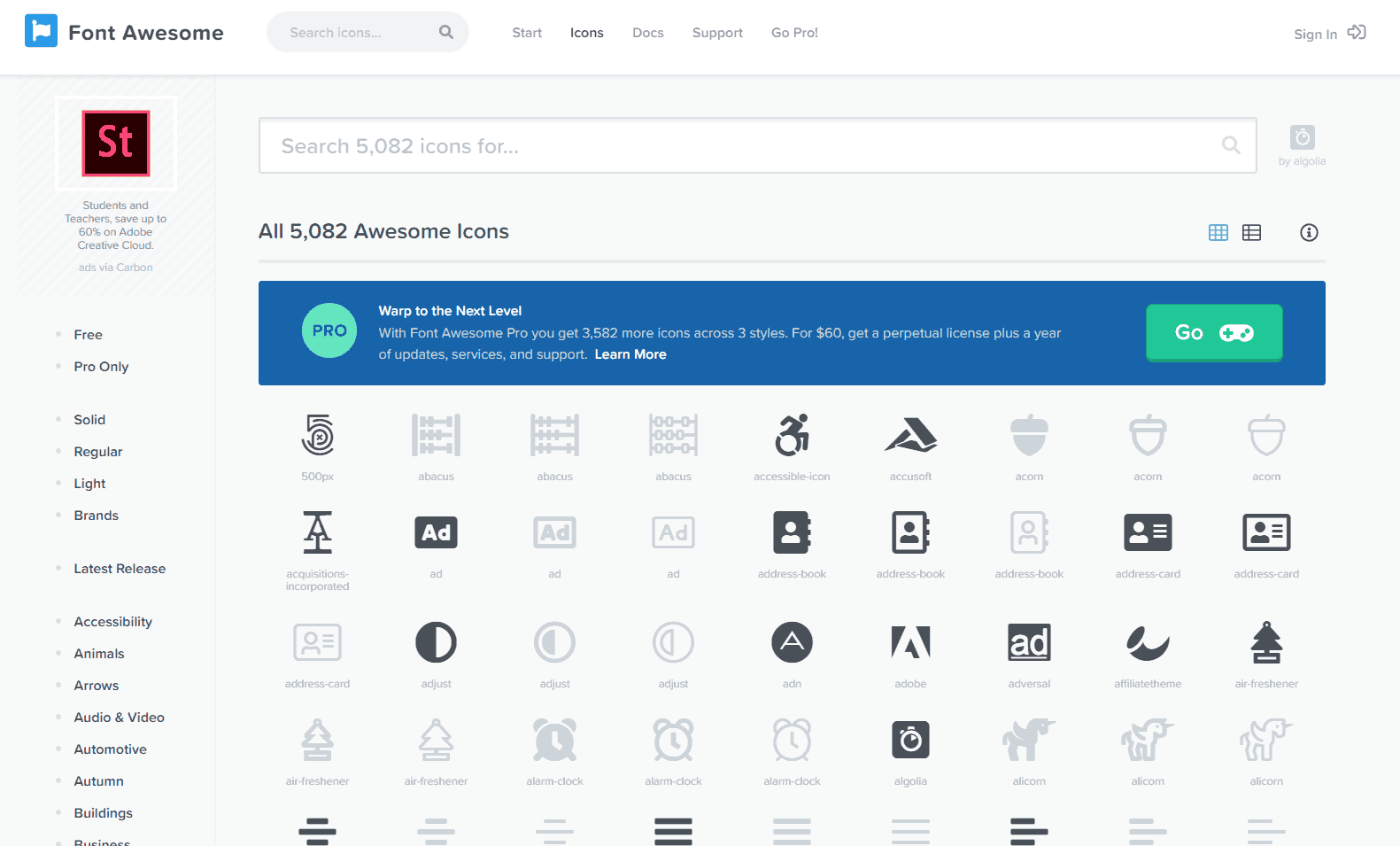Viewport: 1400px width, 846px height.
Task: Filter by Regular style
Action: [x=97, y=452]
